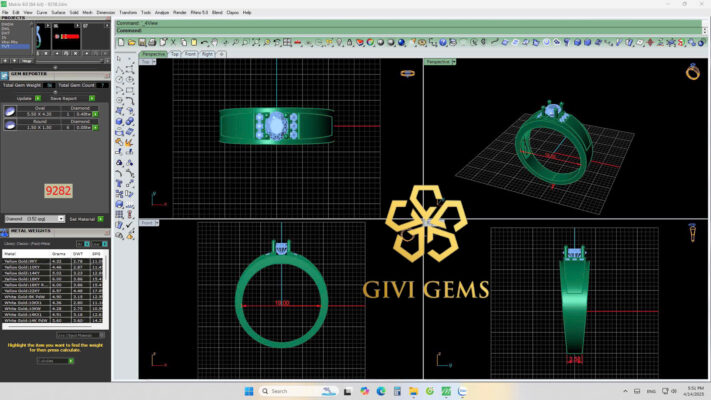Viewport: 711px width, 400px height.
Task: Click green button beside Save Report
Action: 92,98
